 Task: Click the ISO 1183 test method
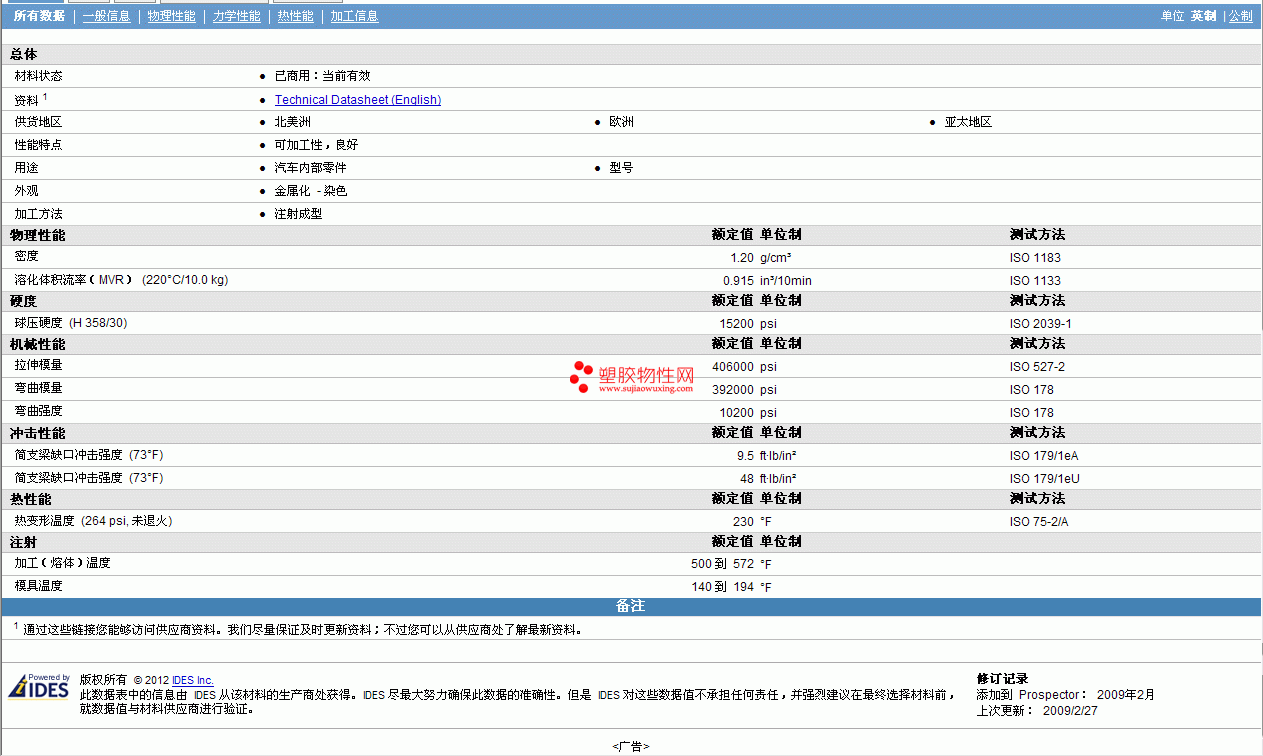[x=1035, y=258]
